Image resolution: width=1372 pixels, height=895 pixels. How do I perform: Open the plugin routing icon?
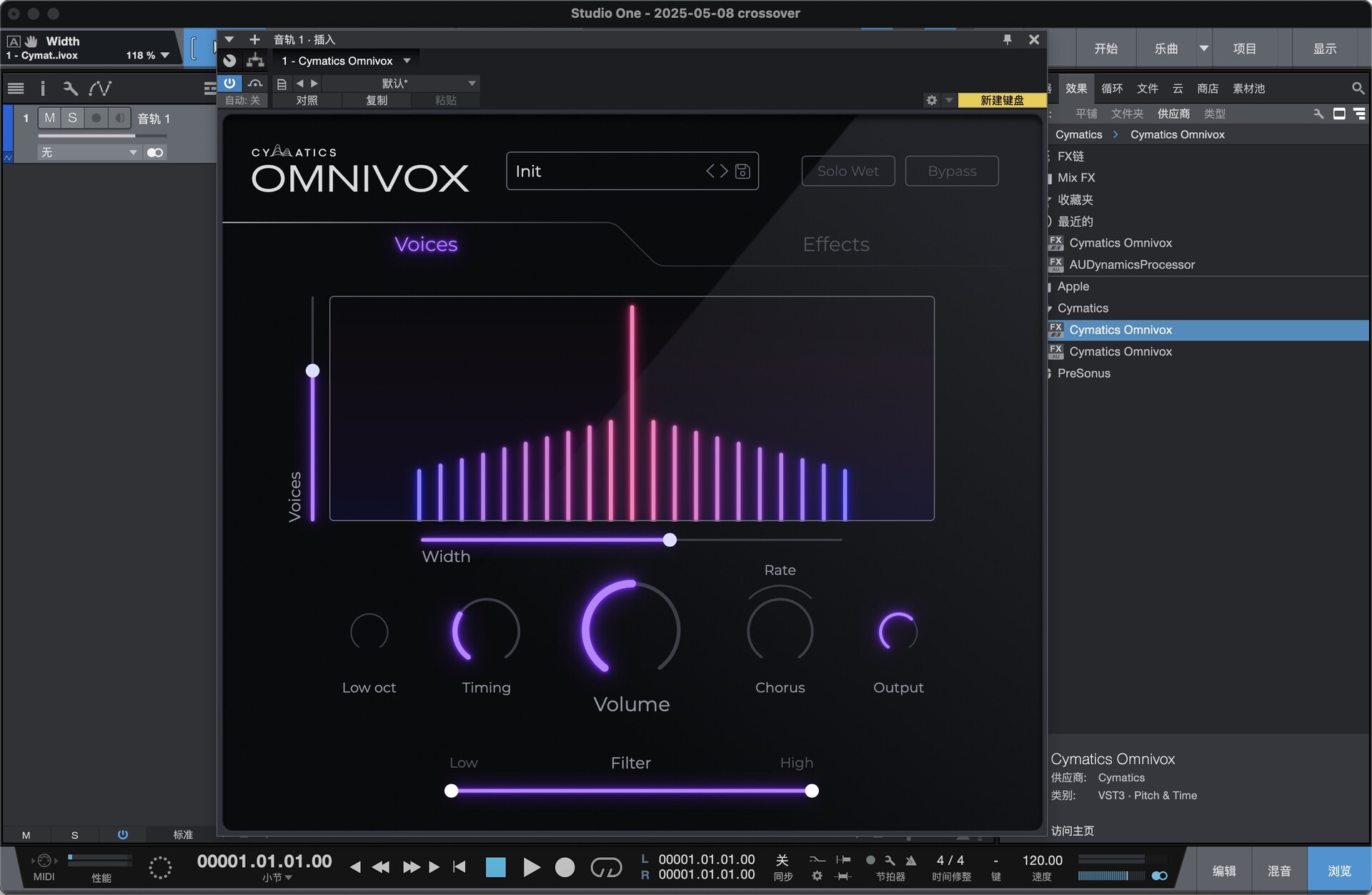[255, 61]
